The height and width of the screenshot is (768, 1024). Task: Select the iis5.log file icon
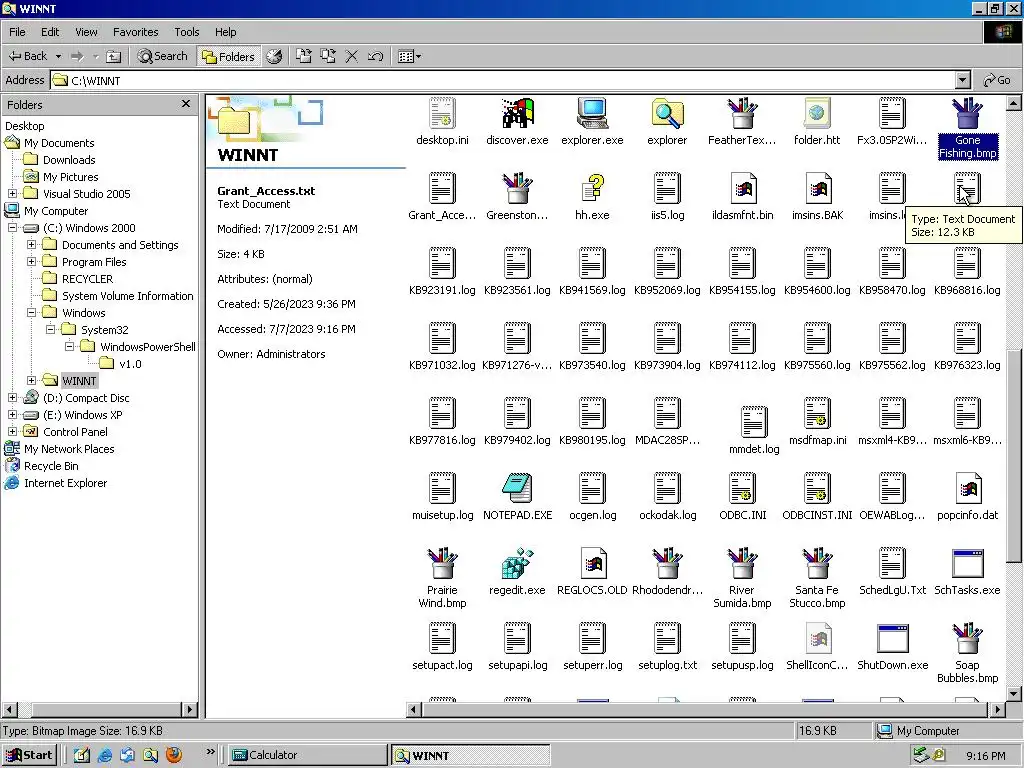tap(667, 188)
